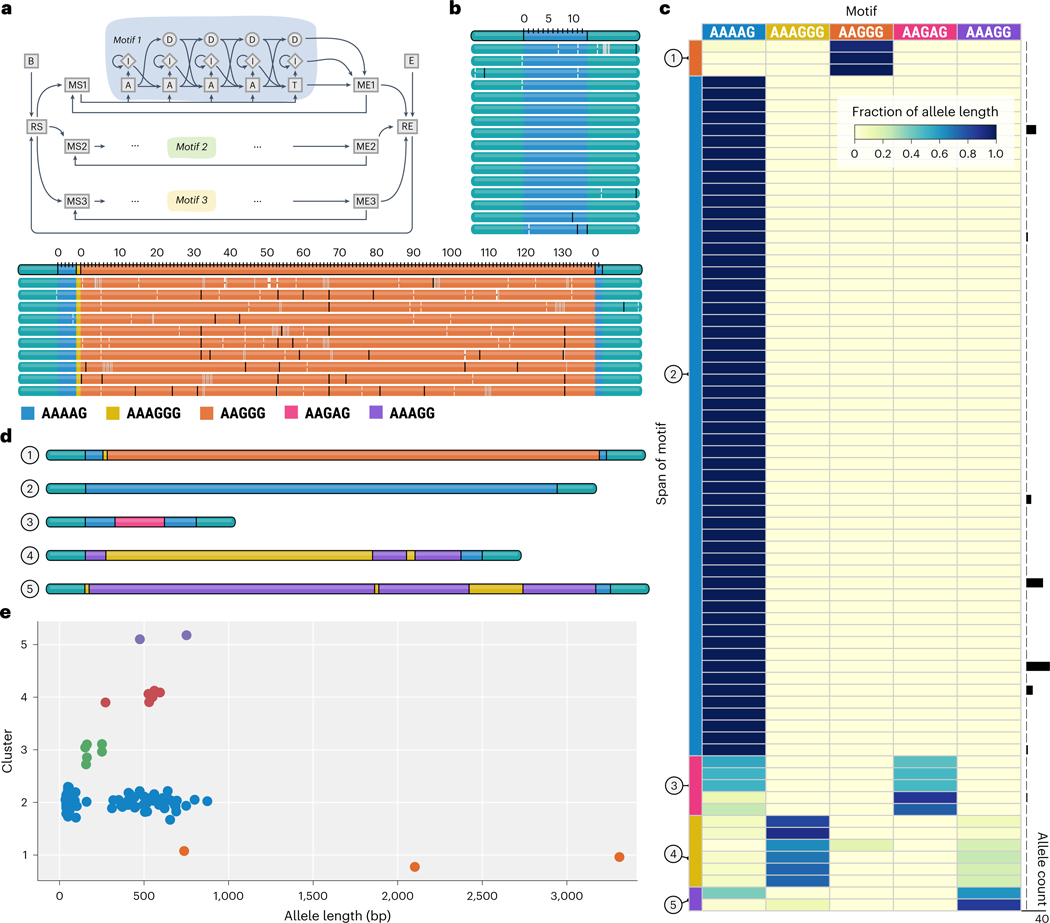Screen dimensions: 1050x923
Task: Select circled number 3 in panel d
Action: [29, 522]
